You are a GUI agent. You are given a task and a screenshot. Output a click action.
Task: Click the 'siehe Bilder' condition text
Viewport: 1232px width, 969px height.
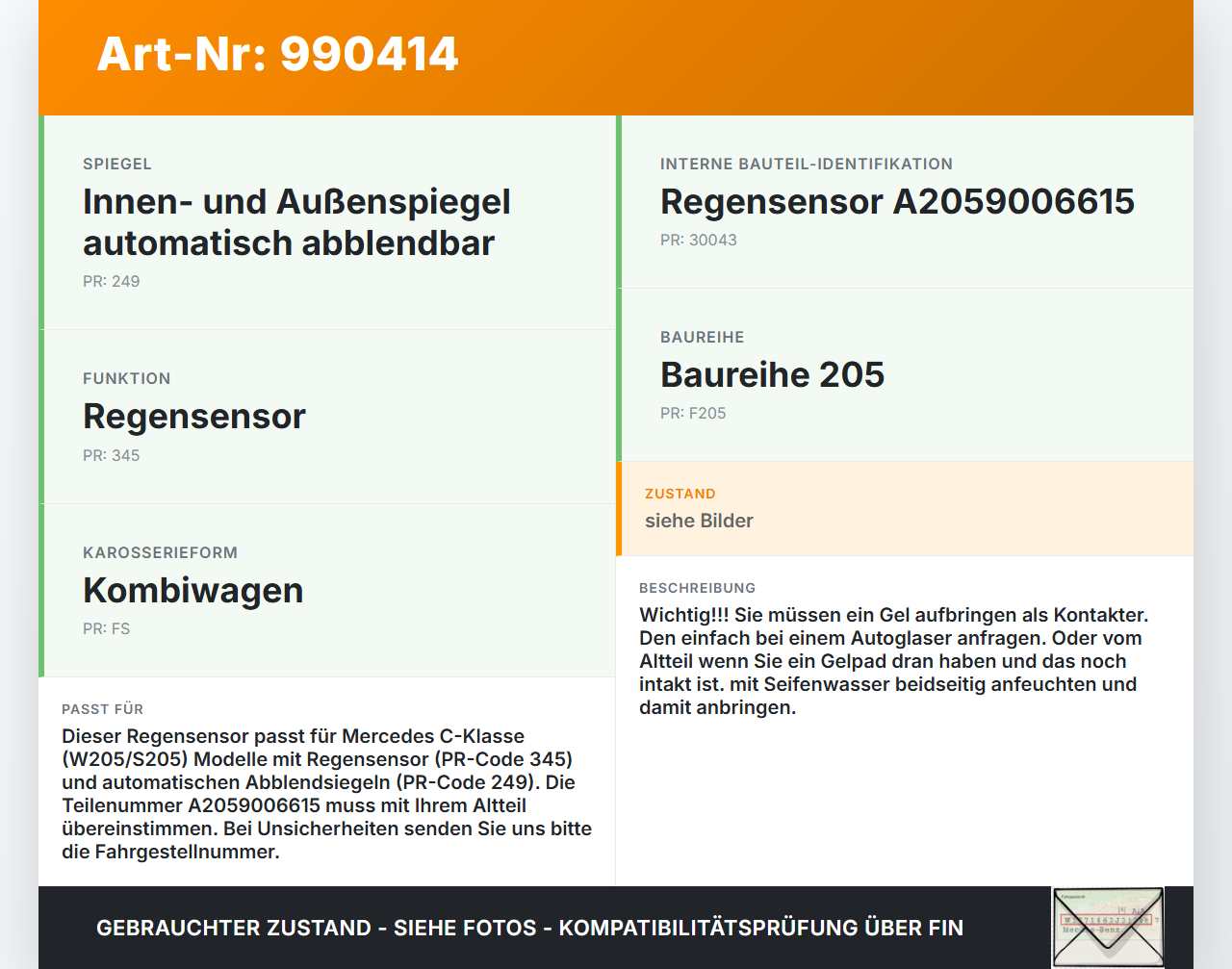coord(699,521)
